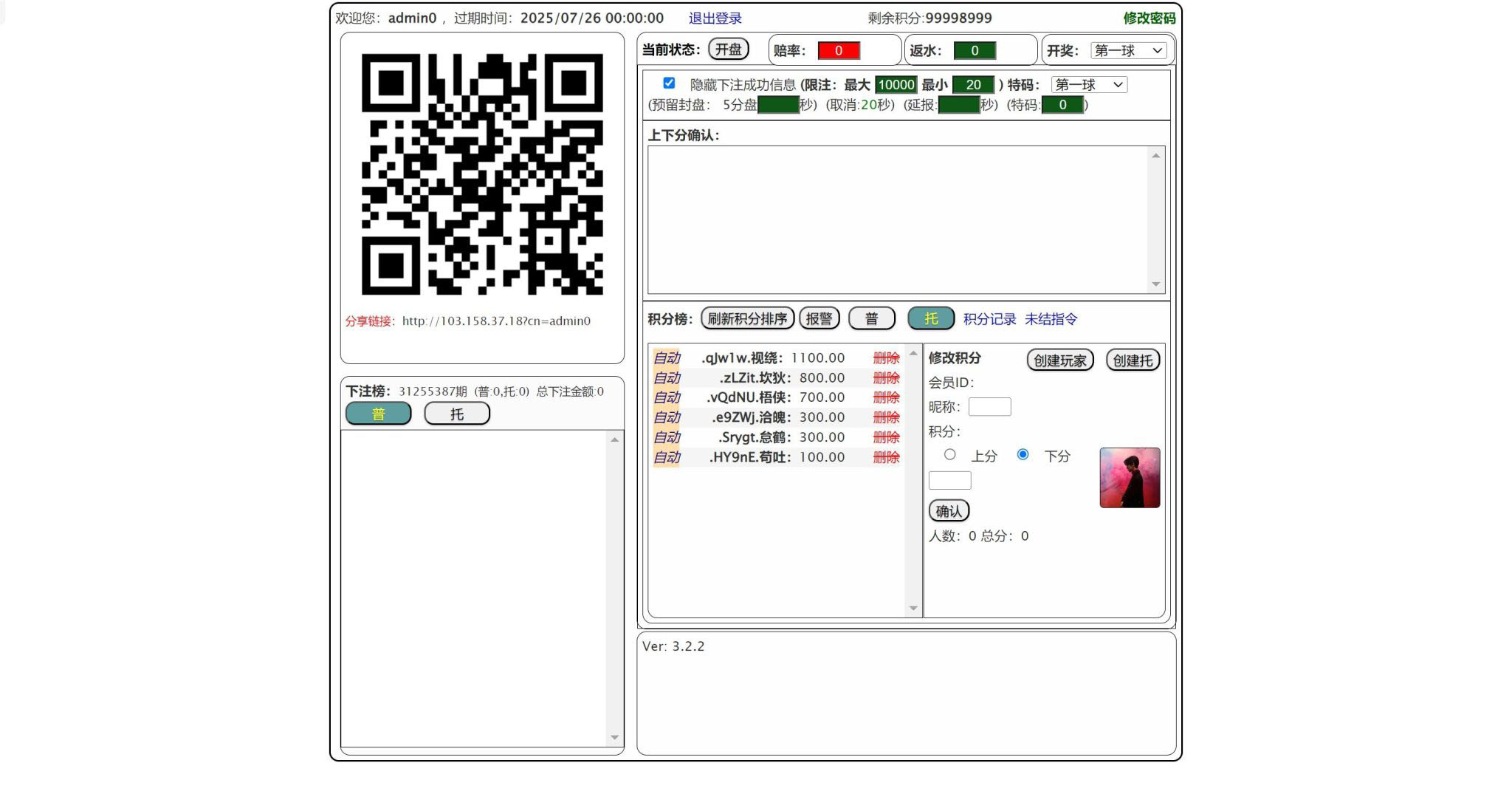Click the 创建托 button
The width and height of the screenshot is (1512, 811).
(x=1132, y=360)
